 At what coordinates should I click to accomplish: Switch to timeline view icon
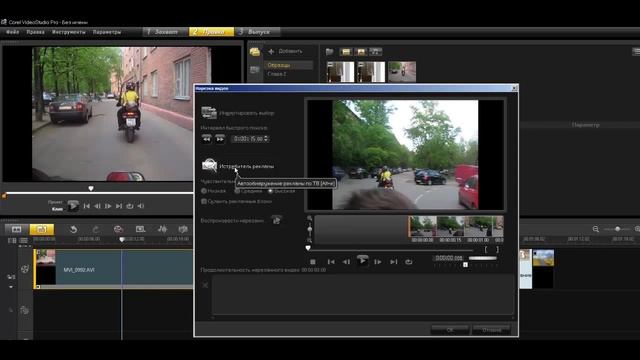[41, 229]
